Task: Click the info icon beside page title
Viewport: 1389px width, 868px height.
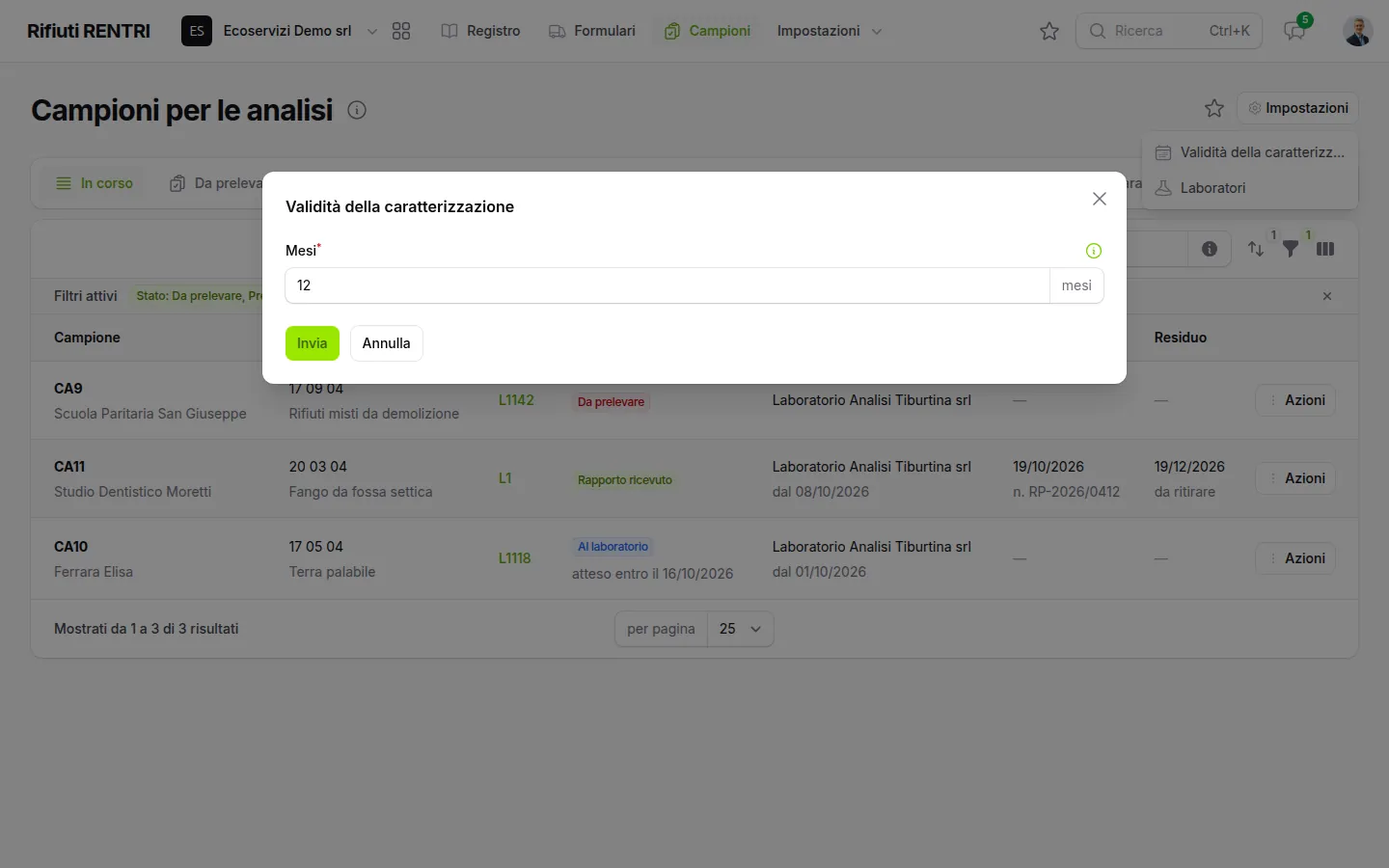Action: (357, 110)
